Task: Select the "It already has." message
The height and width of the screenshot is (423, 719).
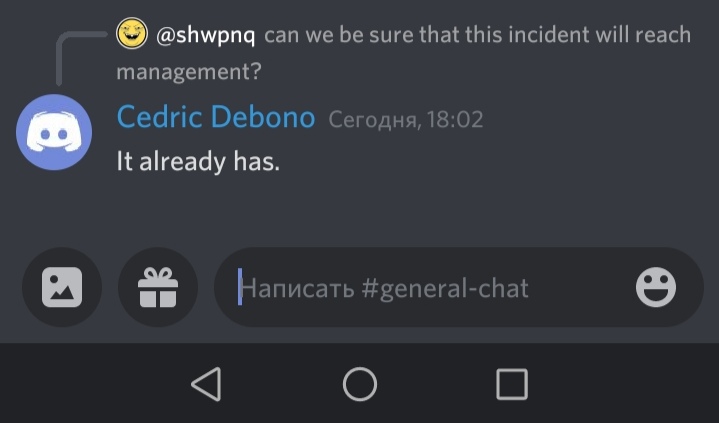Action: [x=198, y=161]
